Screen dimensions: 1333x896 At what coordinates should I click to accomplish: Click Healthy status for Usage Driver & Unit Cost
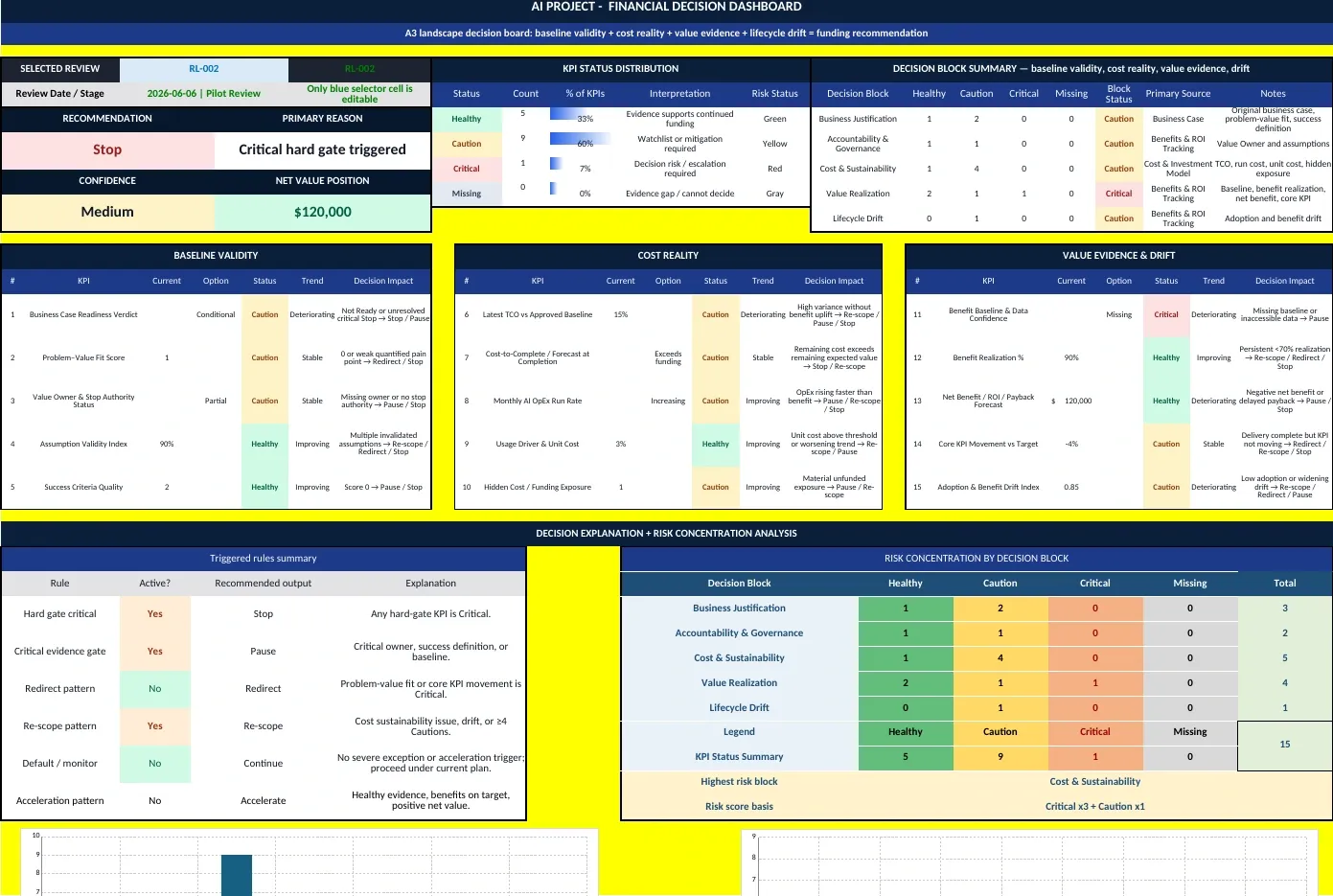tap(716, 444)
